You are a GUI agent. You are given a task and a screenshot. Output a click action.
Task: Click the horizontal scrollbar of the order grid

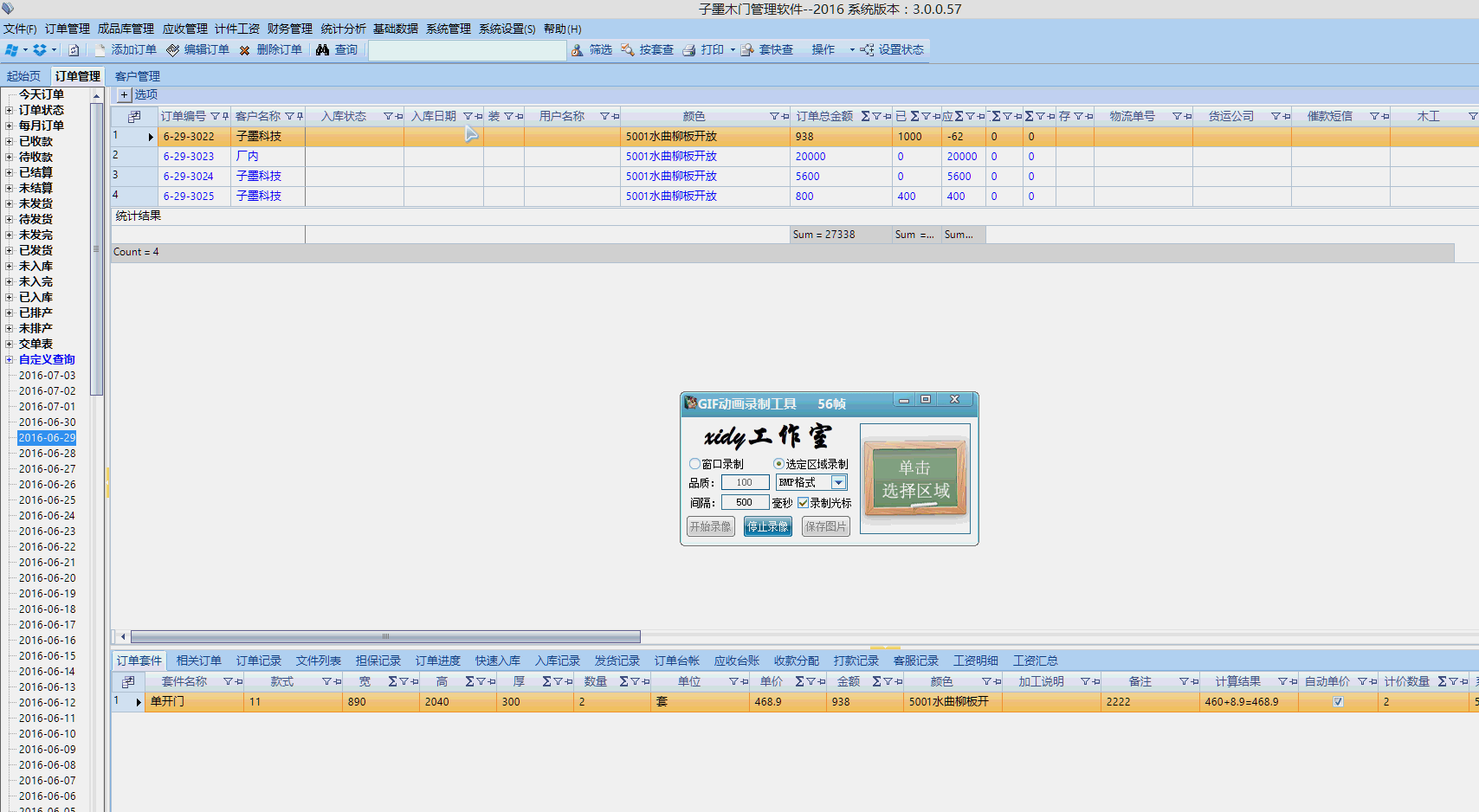pos(385,636)
